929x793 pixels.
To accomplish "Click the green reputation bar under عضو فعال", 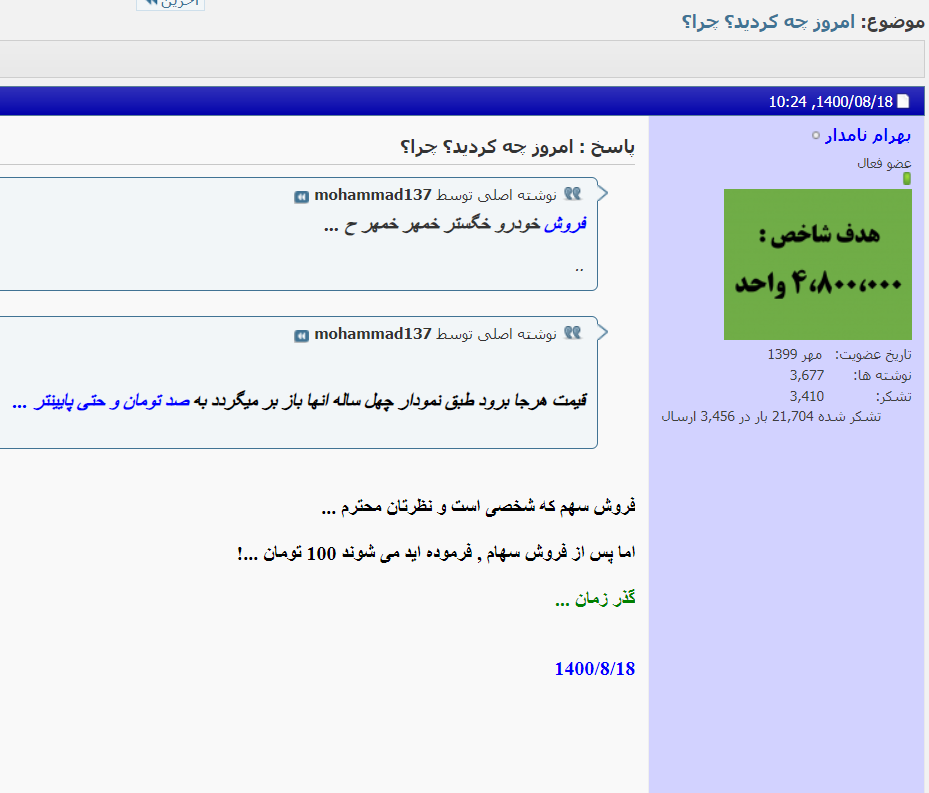I will coord(906,178).
